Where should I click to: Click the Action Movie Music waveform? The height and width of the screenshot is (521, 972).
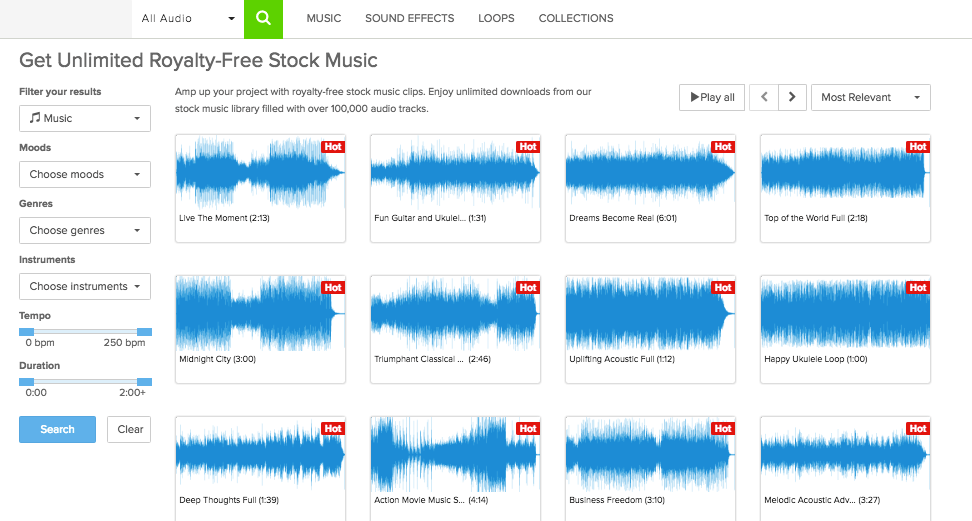(456, 455)
